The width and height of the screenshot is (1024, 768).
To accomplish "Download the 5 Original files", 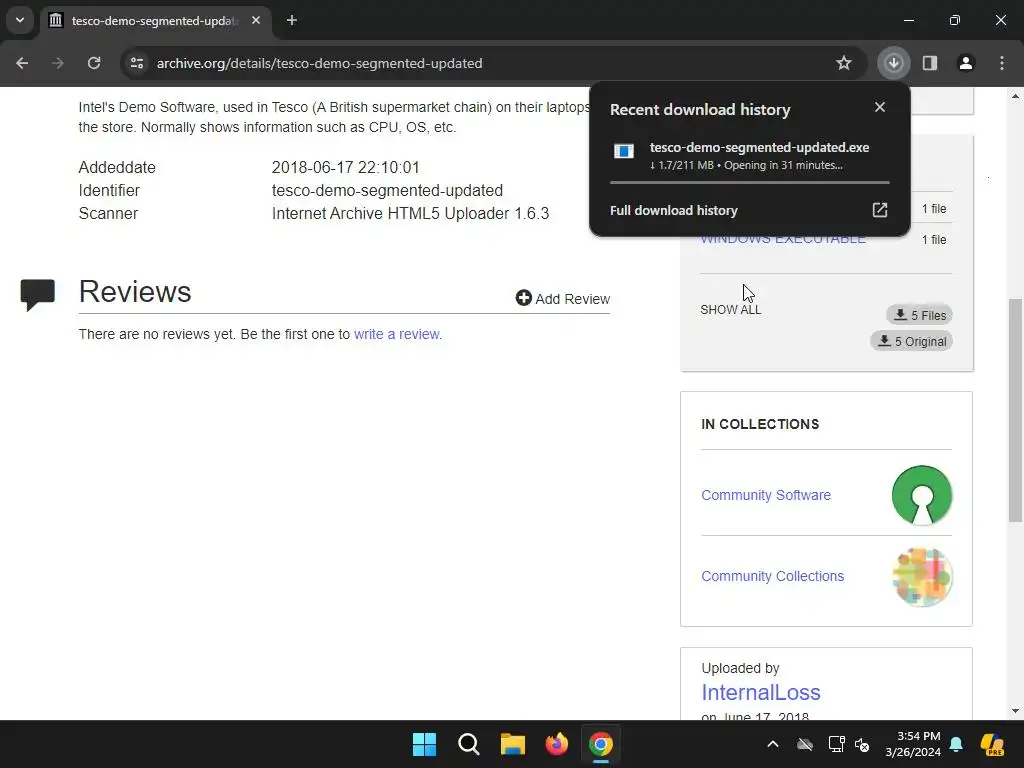I will point(912,342).
